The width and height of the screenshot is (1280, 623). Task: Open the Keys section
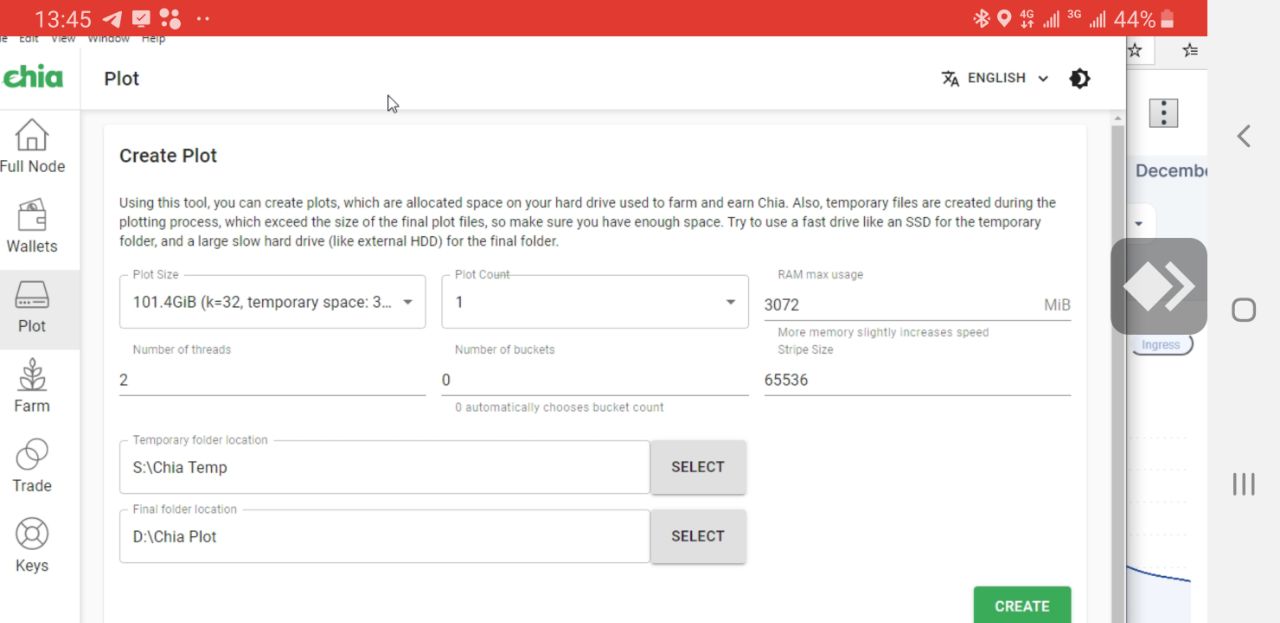pyautogui.click(x=32, y=547)
